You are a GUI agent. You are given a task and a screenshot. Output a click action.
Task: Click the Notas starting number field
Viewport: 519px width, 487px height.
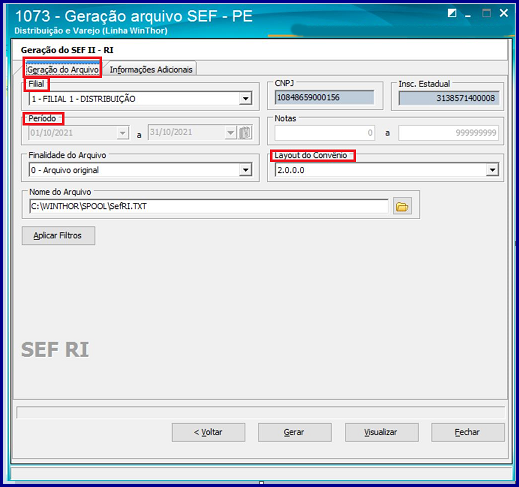click(324, 133)
